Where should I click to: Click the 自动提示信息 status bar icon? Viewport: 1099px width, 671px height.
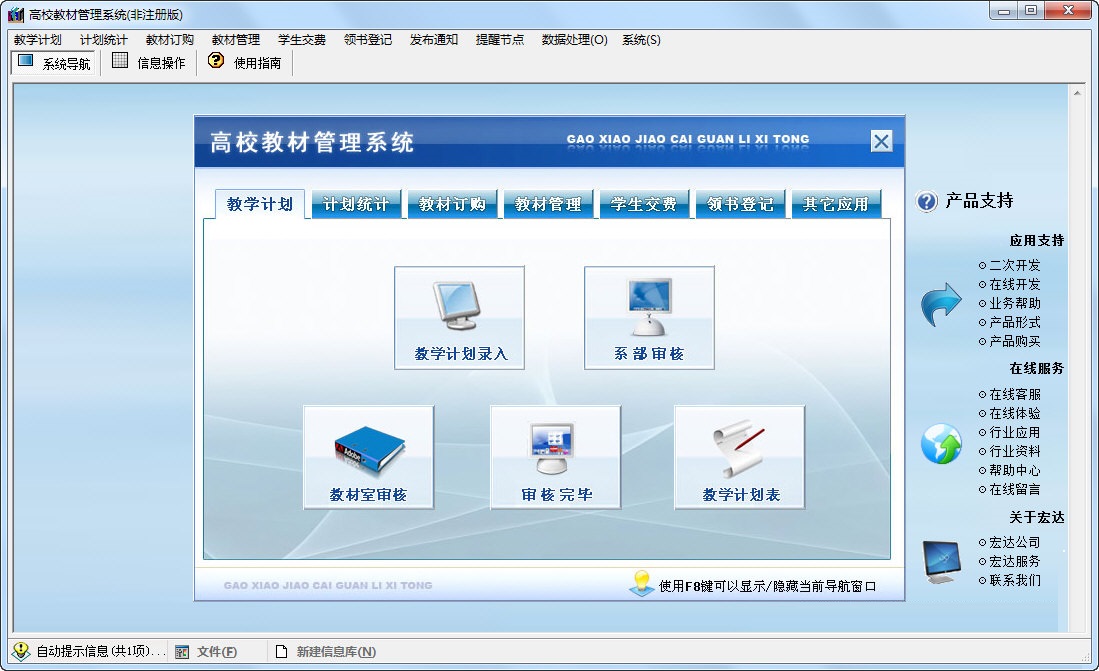[20, 651]
